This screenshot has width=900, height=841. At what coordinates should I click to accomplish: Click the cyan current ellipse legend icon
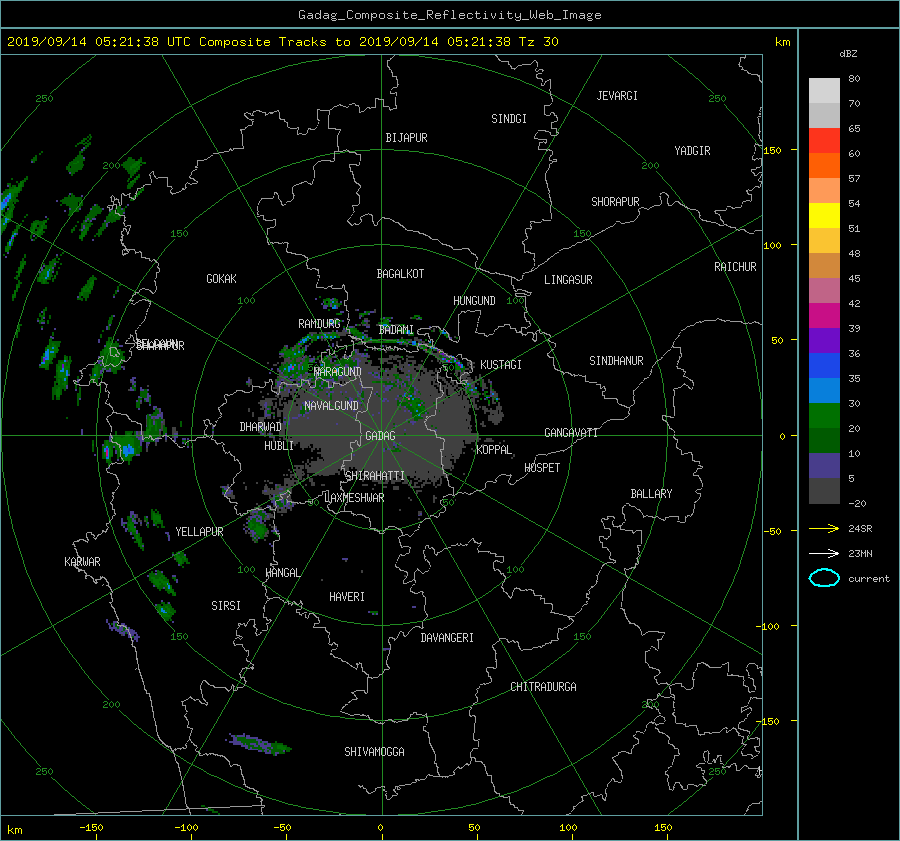coord(824,578)
